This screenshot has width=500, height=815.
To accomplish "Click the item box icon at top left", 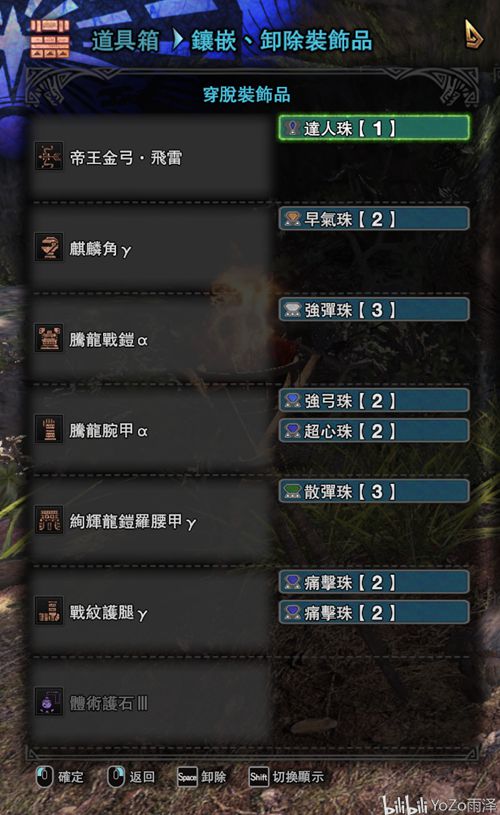I will coord(49,39).
